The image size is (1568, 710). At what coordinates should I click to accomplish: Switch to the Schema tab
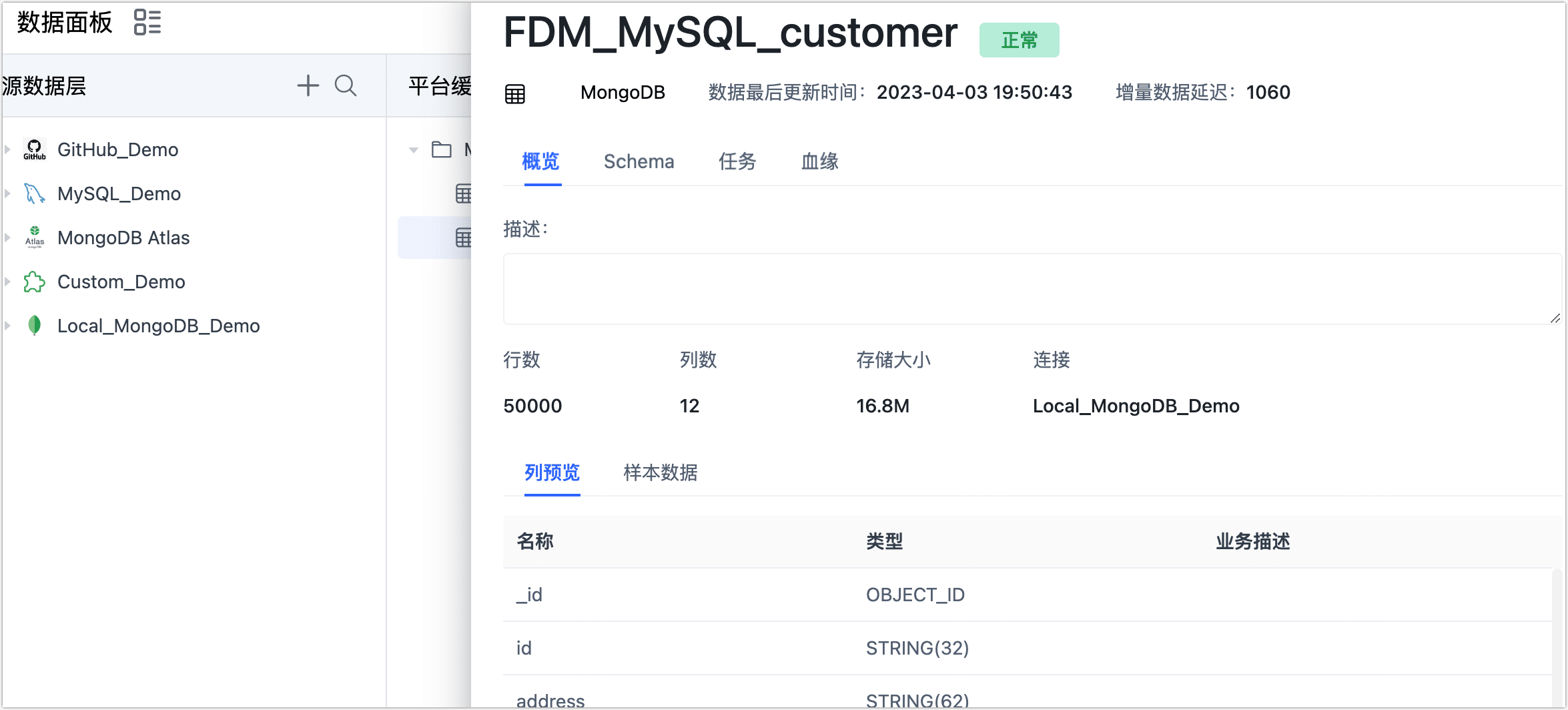[639, 161]
